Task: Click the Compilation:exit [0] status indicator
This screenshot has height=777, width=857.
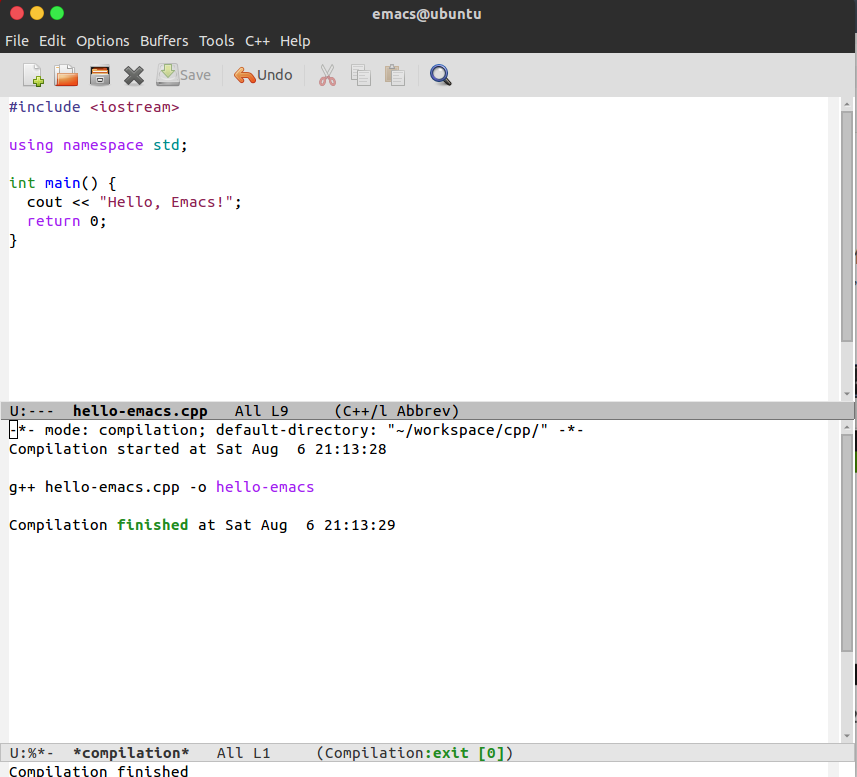Action: click(x=415, y=753)
